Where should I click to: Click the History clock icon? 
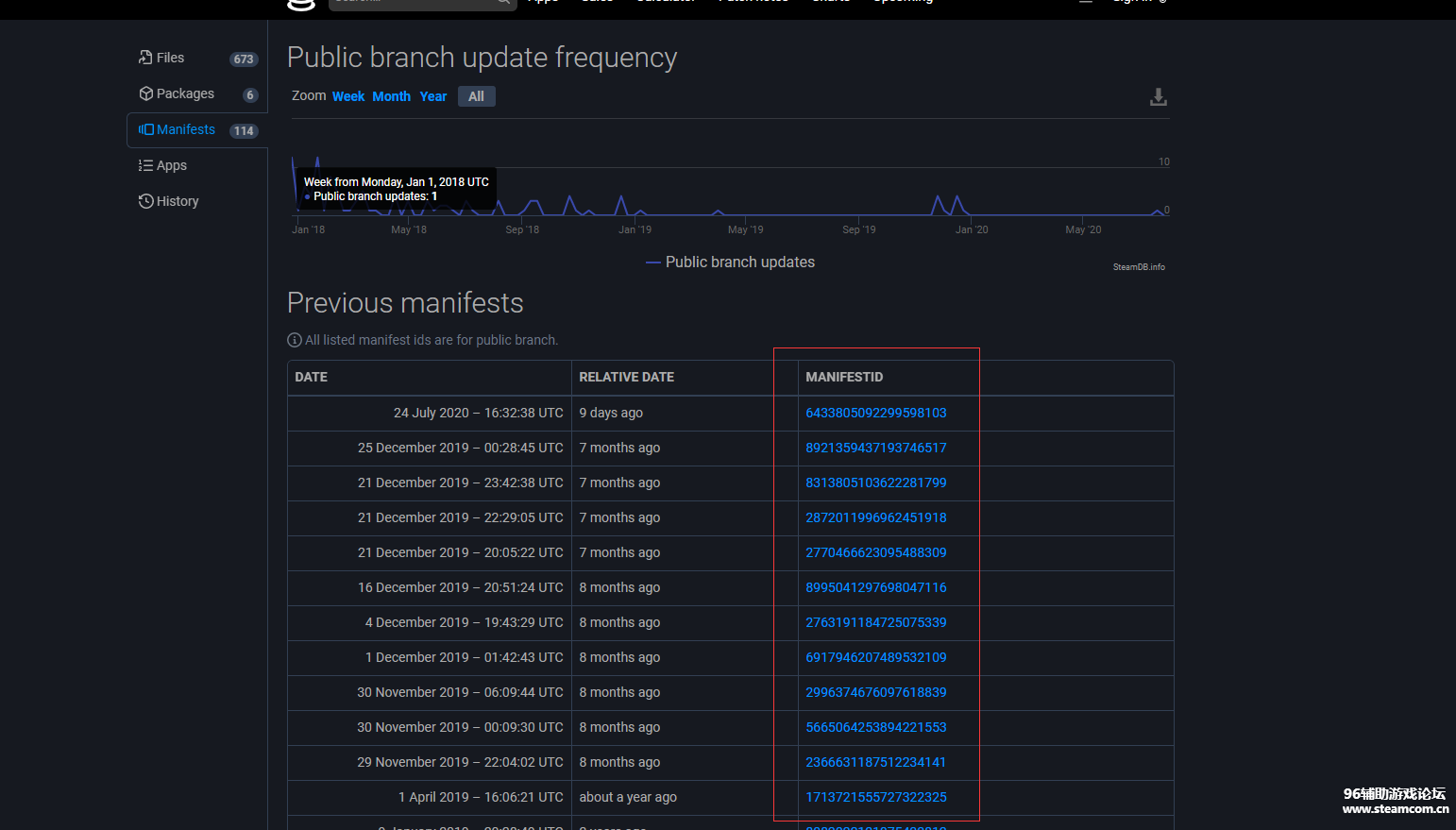tap(145, 201)
